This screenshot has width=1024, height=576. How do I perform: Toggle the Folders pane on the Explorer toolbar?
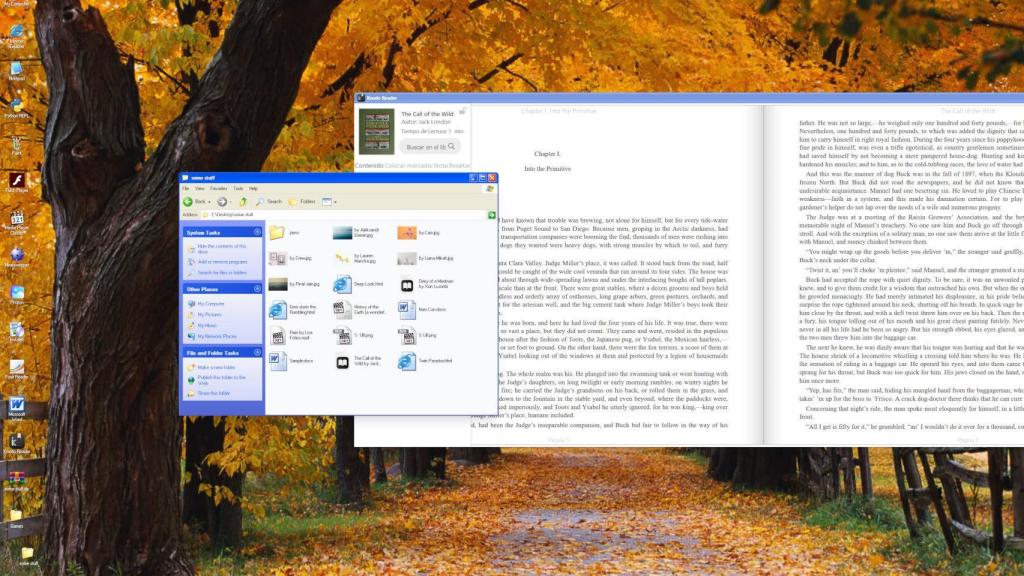pos(293,201)
